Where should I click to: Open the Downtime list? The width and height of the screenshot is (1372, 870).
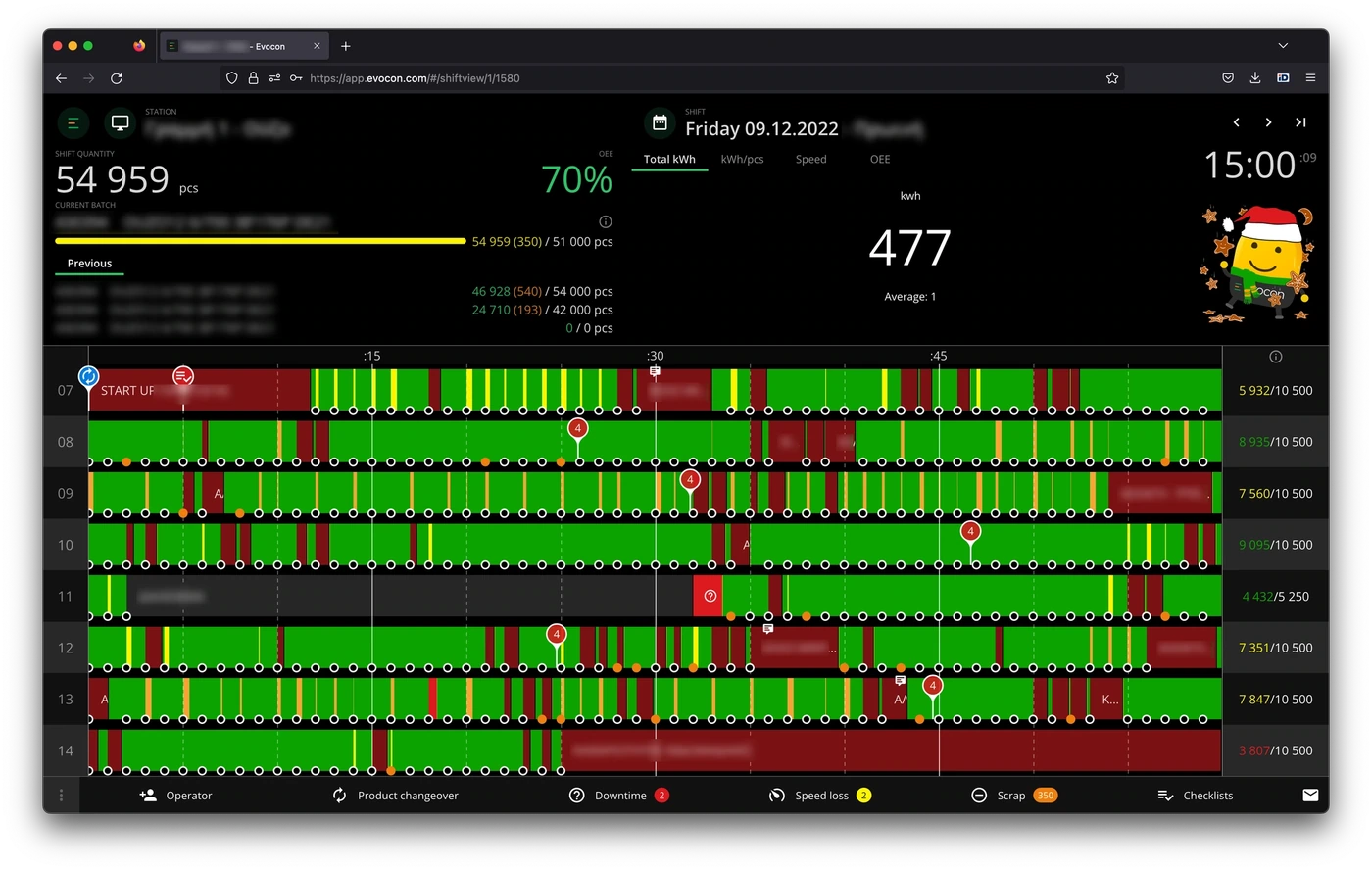click(618, 796)
